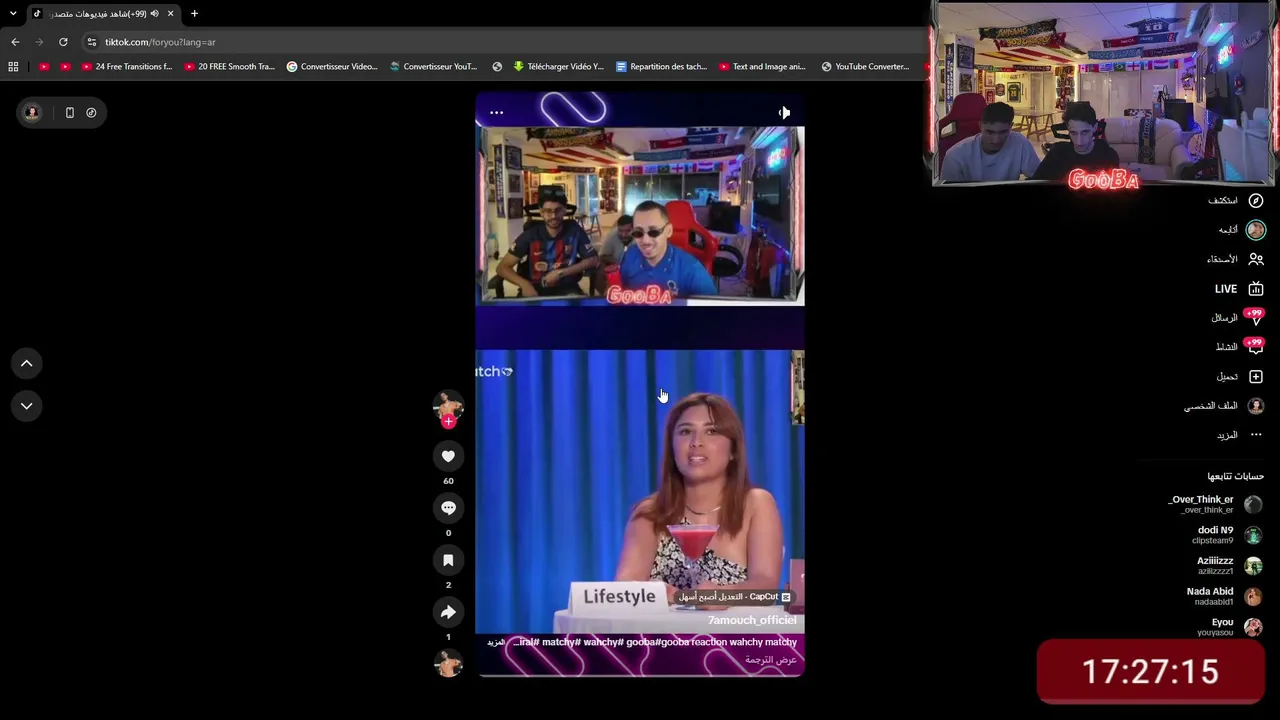Open Upload (تحميل) with the plus icon
1280x720 pixels.
1240,377
